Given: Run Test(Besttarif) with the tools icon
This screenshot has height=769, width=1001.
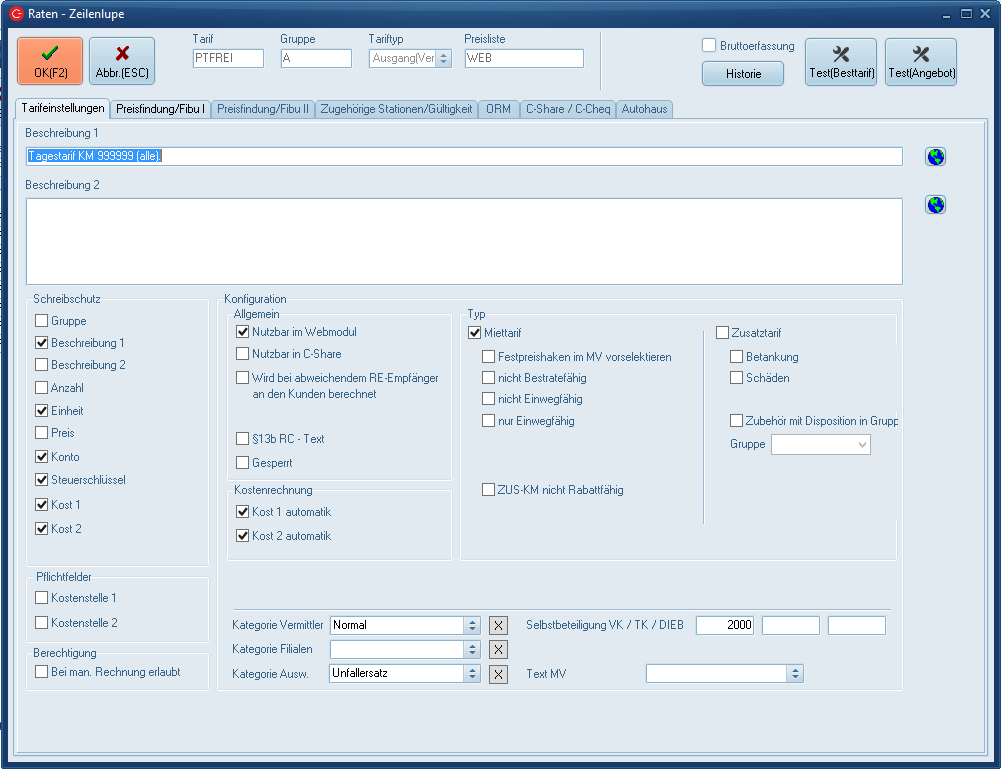Looking at the screenshot, I should [840, 62].
